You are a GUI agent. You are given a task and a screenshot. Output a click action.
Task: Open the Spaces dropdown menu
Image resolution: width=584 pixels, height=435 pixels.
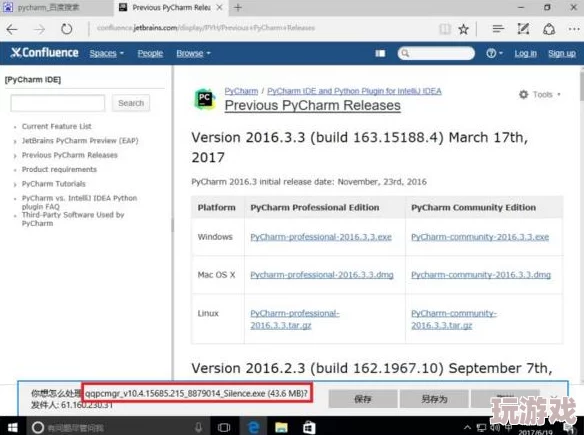[107, 53]
